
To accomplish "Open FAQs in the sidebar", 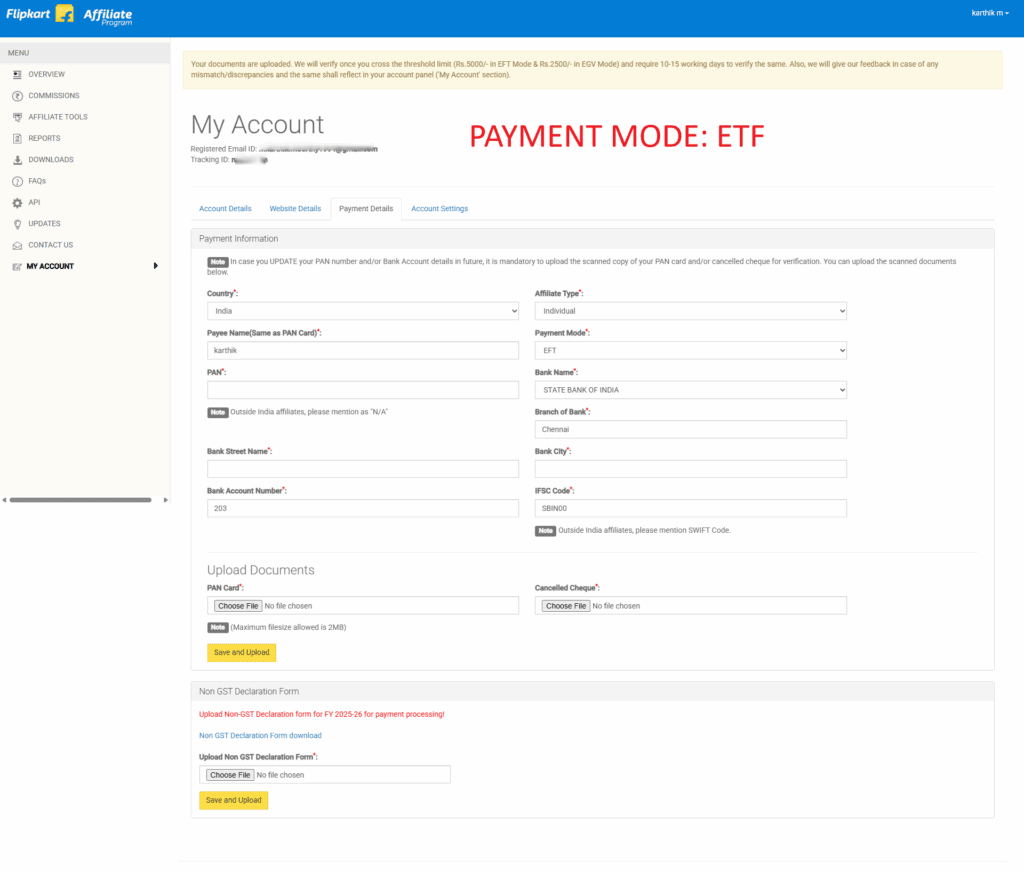I will point(37,181).
